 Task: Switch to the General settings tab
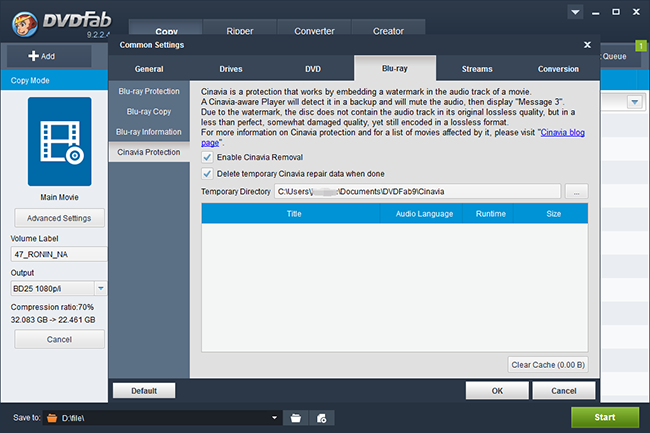[149, 69]
